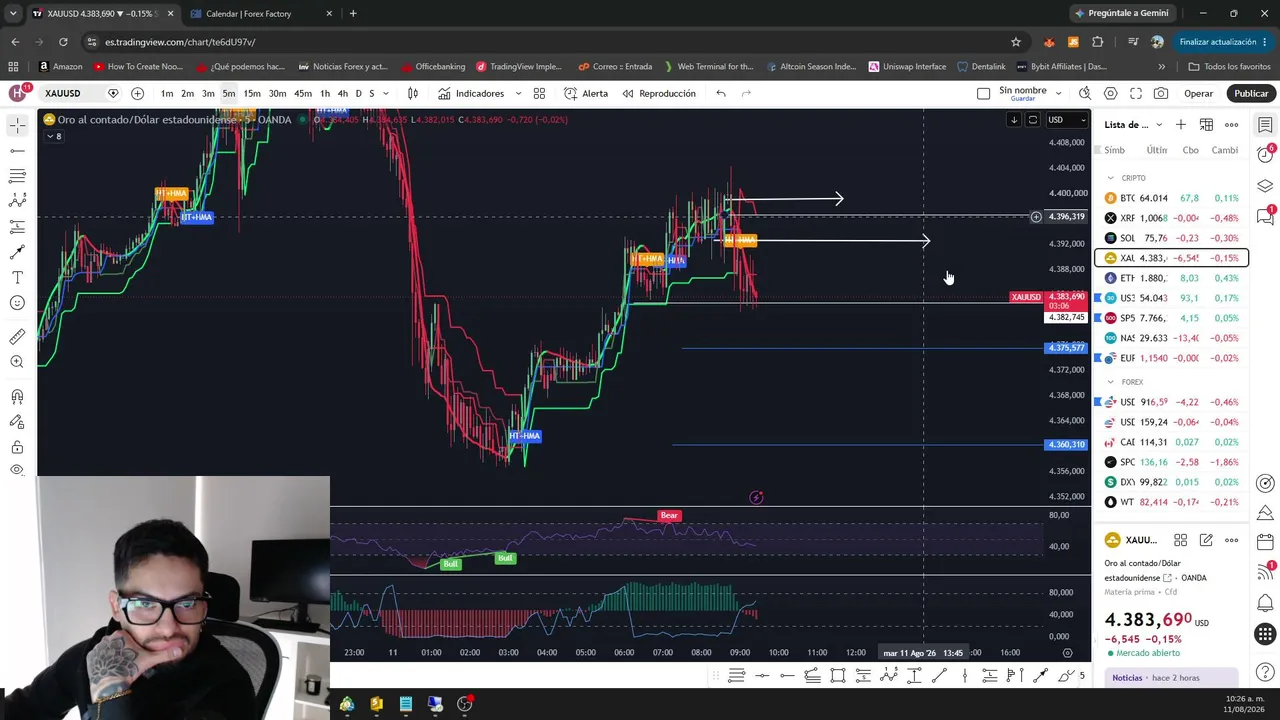Open the Alerts clock panel icon
Viewport: 1280px width, 720px height.
point(1265,155)
